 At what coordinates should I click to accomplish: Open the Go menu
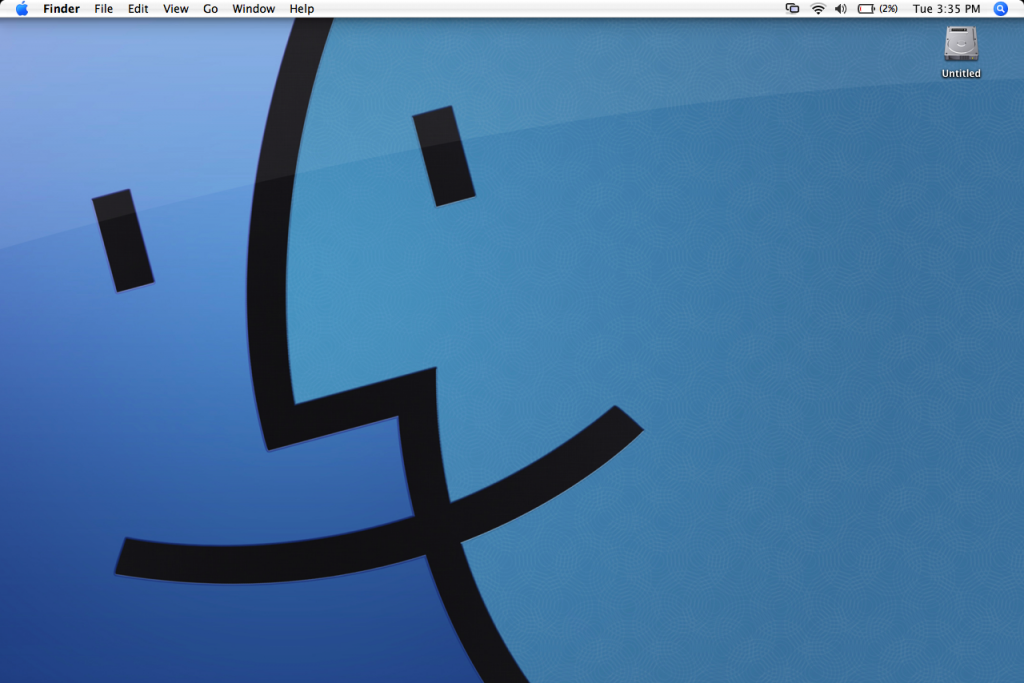point(210,8)
